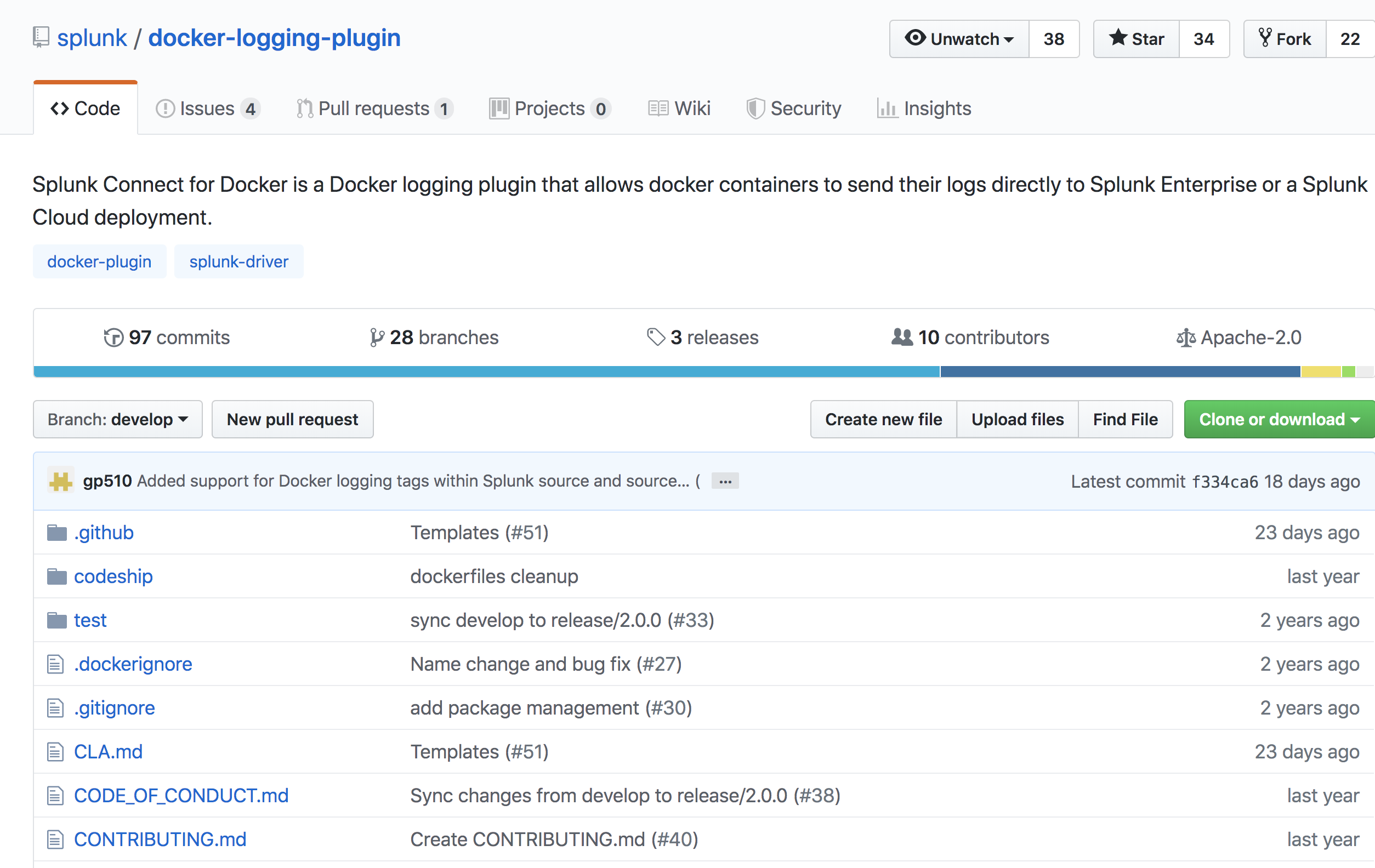Click the yellow language bar segment
The height and width of the screenshot is (868, 1375).
[x=1321, y=372]
